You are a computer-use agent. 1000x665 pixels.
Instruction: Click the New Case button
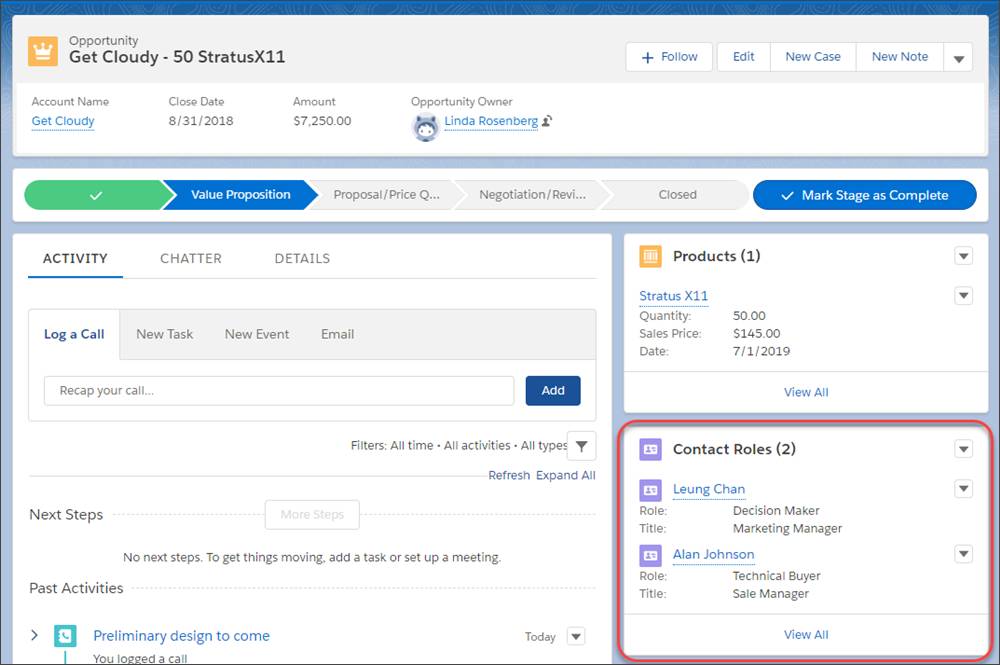[x=813, y=57]
